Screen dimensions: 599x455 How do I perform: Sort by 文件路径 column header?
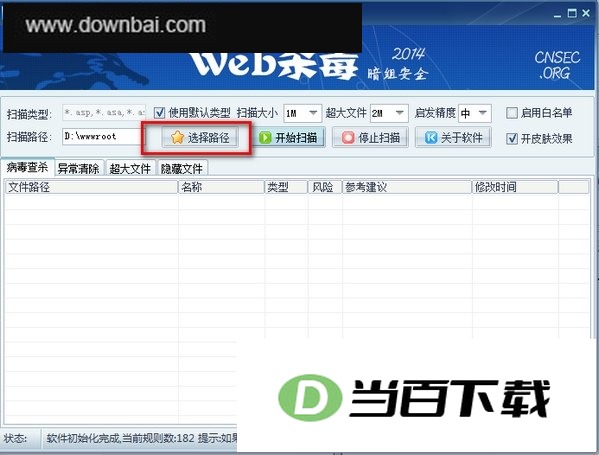click(91, 187)
